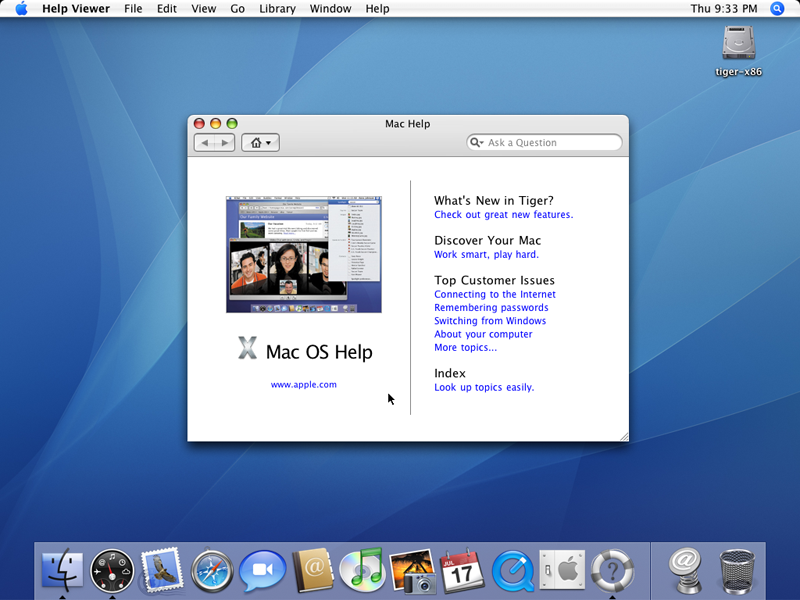
Task: Click 'Look up topics easily' index link
Action: (484, 388)
